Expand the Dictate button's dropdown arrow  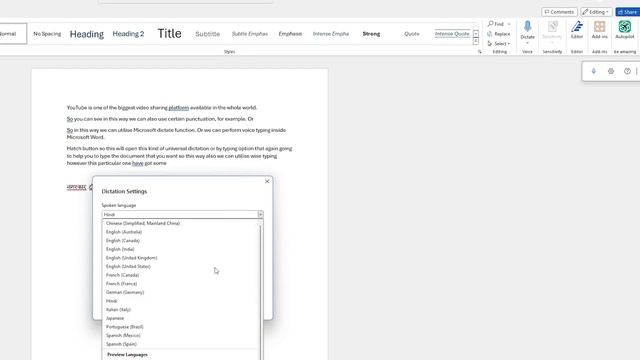(x=527, y=43)
